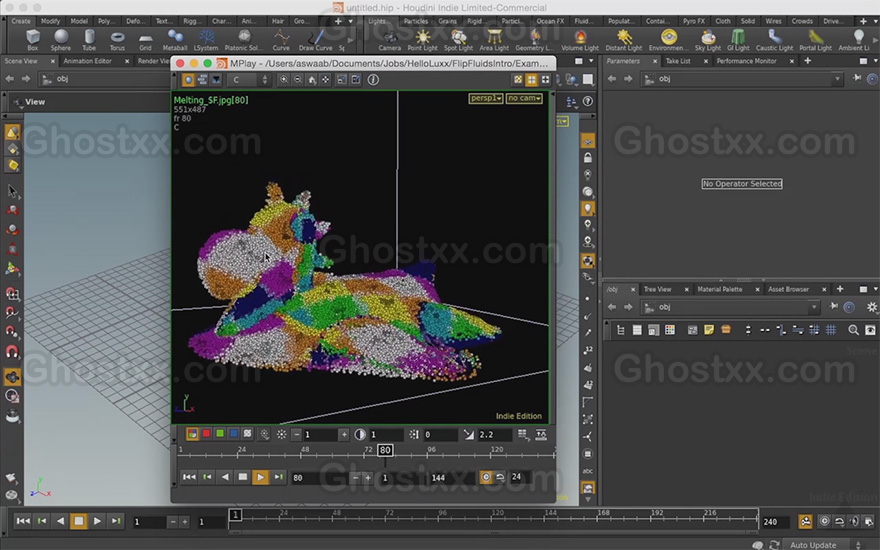Select the Draw Curve tool
The width and height of the screenshot is (880, 550).
[x=315, y=39]
